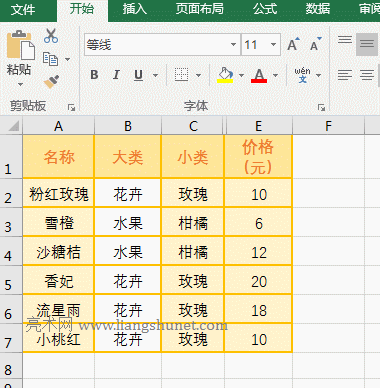Apply red font color A

(x=259, y=75)
